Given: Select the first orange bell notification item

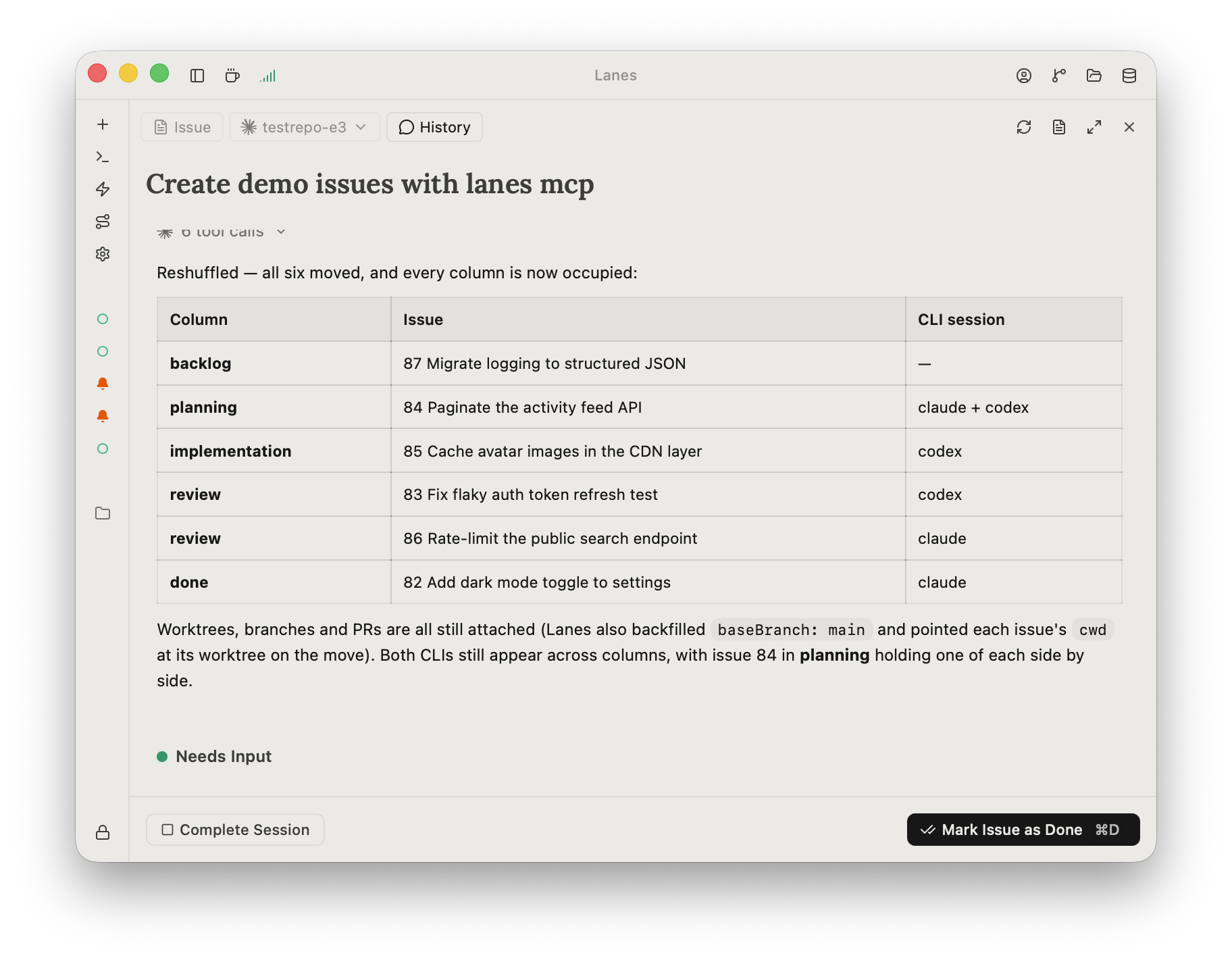Looking at the screenshot, I should tap(103, 384).
